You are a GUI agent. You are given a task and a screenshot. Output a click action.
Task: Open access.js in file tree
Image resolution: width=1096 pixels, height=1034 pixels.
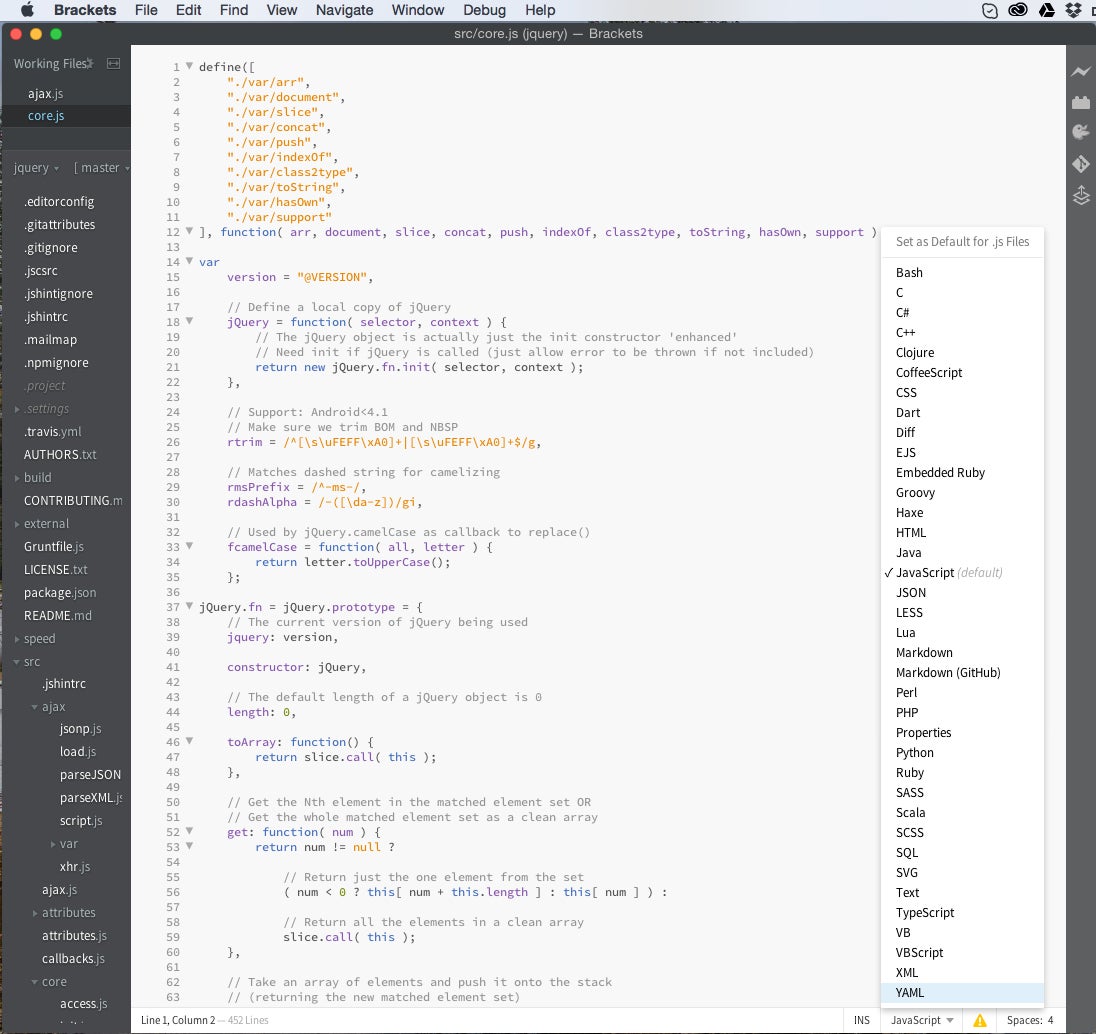[83, 1004]
